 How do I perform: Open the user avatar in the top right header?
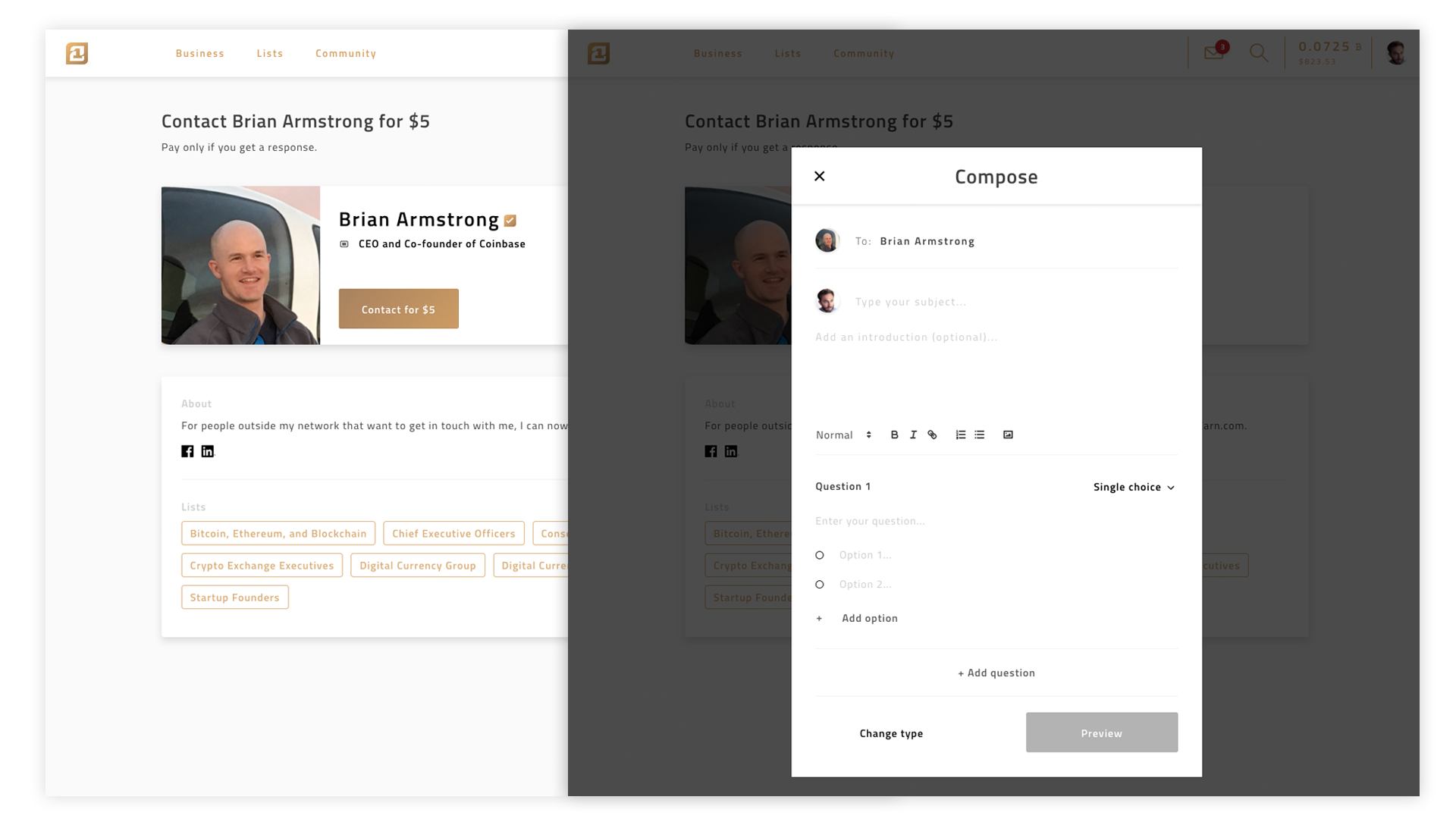tap(1396, 53)
